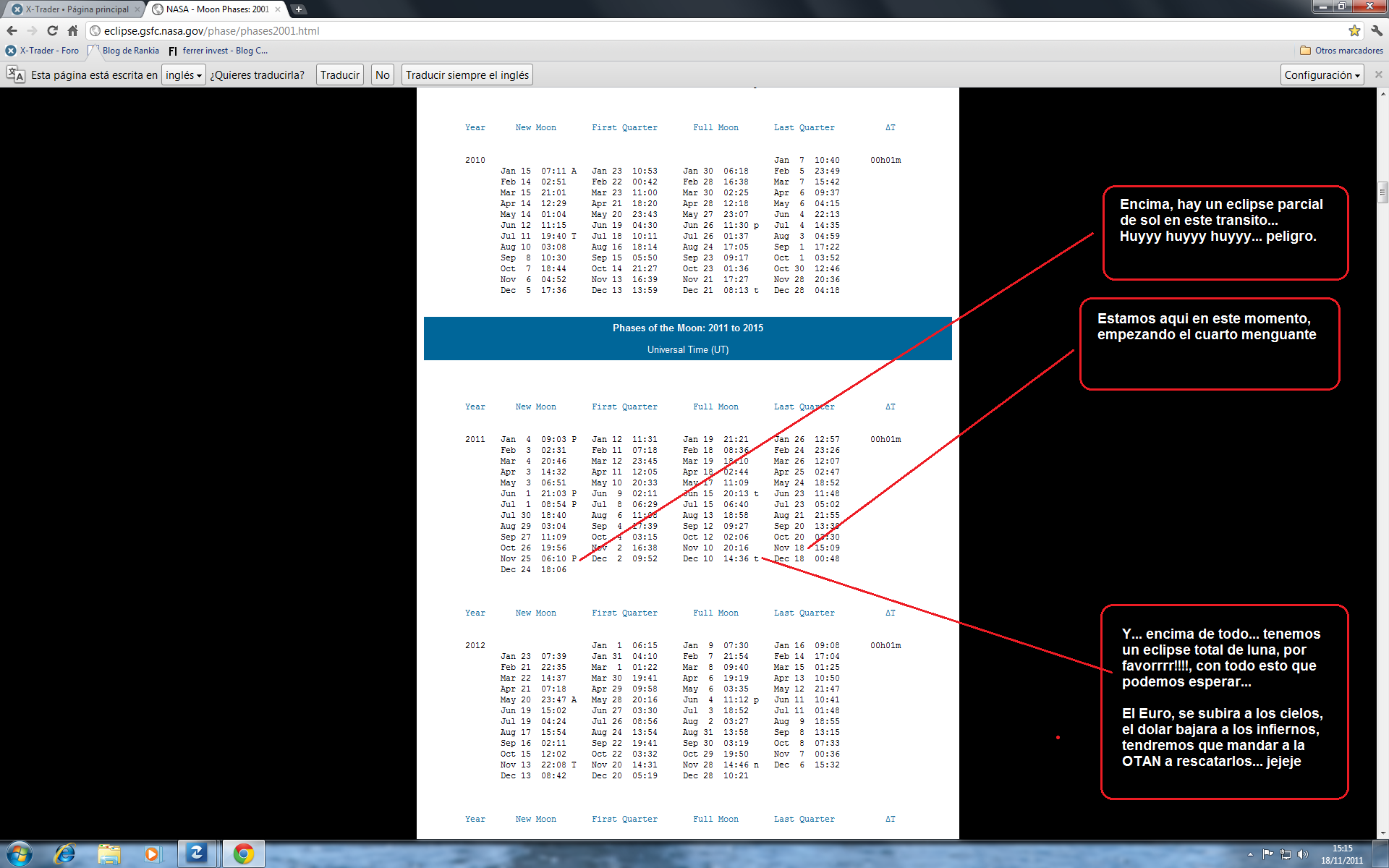
Task: Open the Chrome wrench menu
Action: click(x=1376, y=30)
